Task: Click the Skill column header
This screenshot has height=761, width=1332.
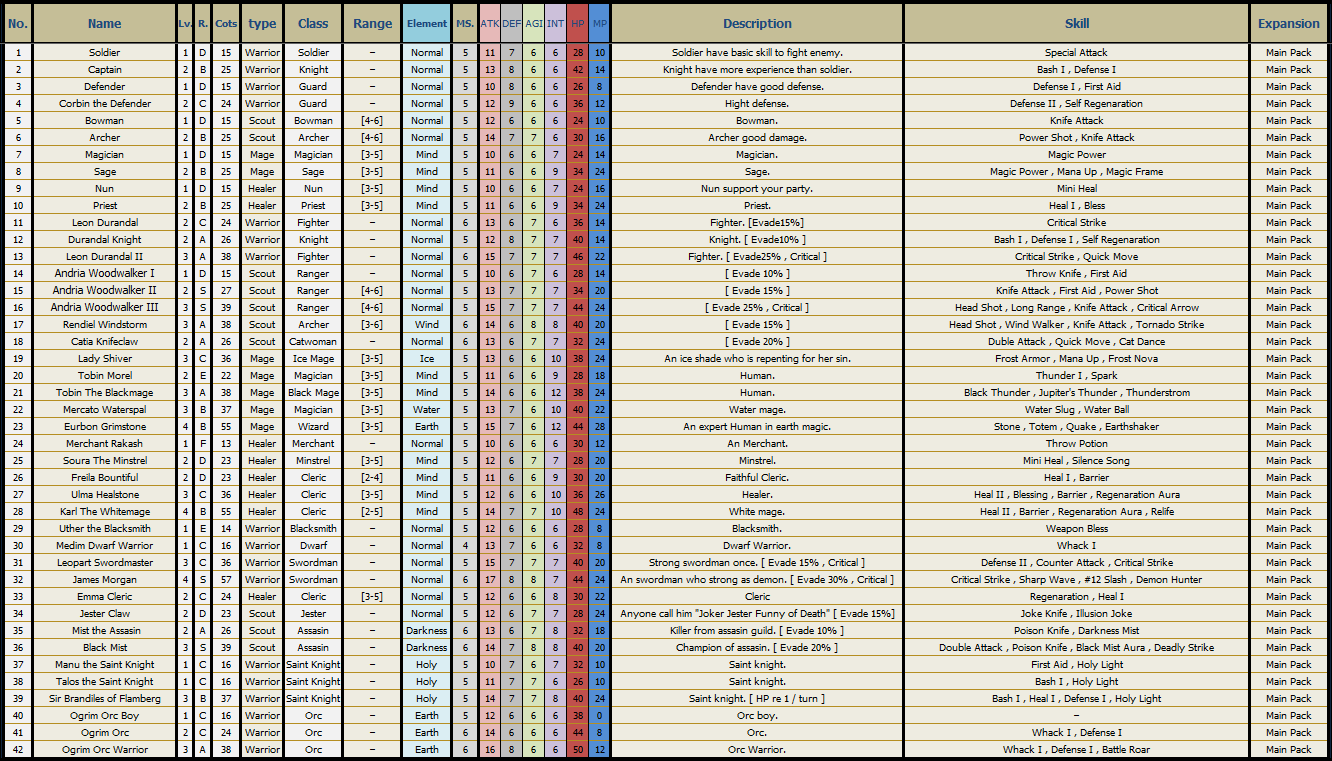Action: [x=1077, y=24]
